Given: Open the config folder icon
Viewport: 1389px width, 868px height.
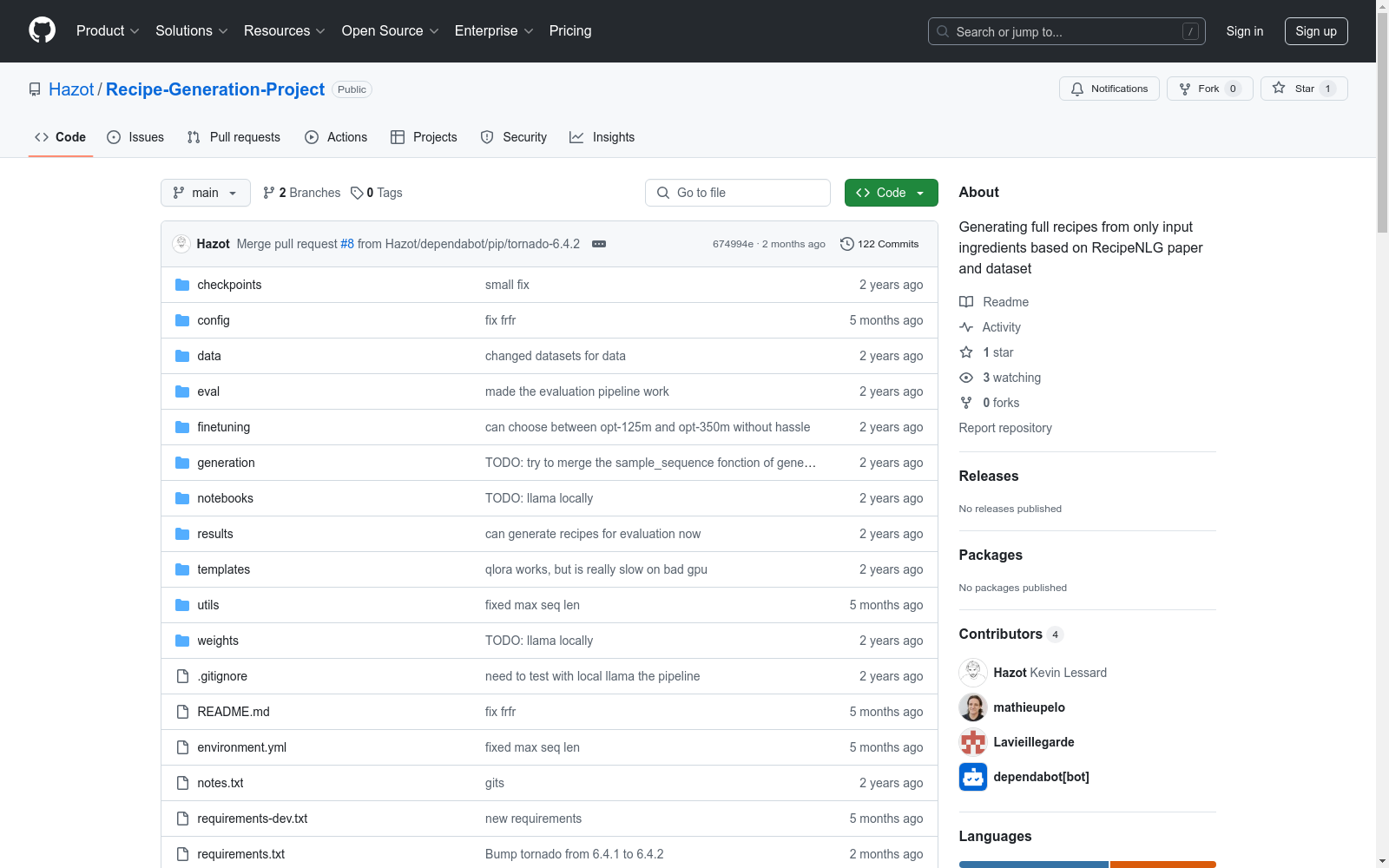Looking at the screenshot, I should [x=182, y=320].
